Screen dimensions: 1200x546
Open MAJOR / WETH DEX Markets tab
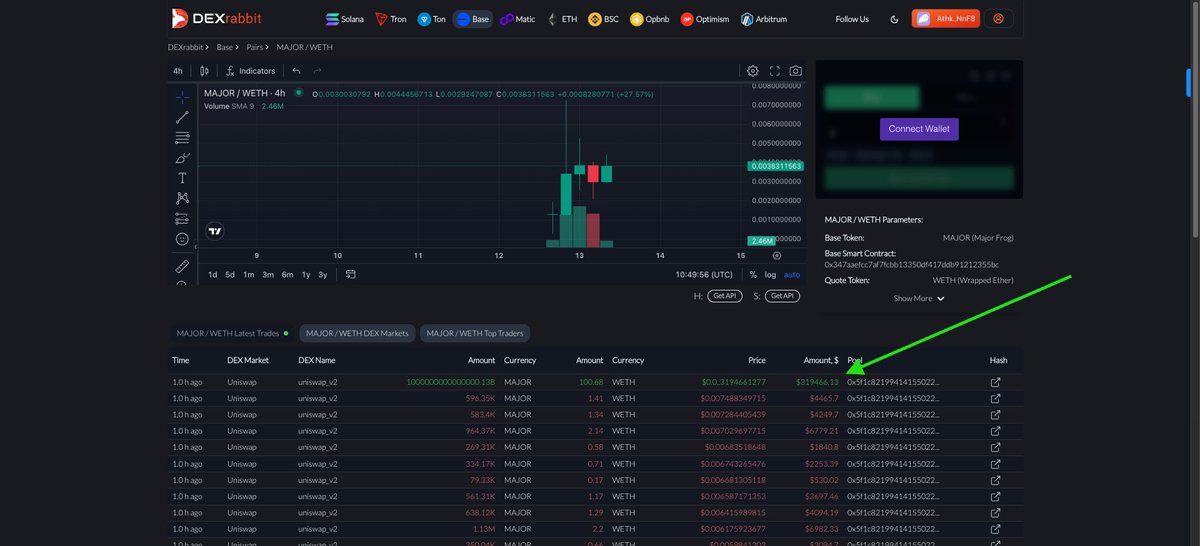[x=358, y=333]
